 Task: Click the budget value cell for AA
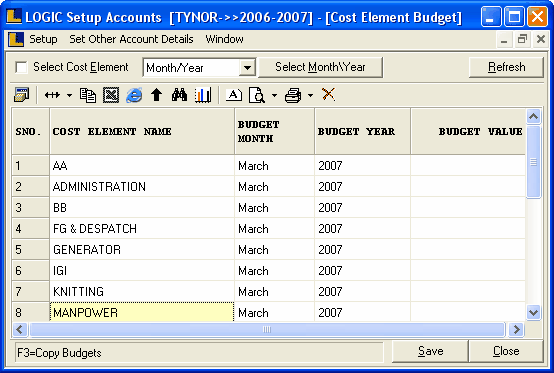[468, 165]
